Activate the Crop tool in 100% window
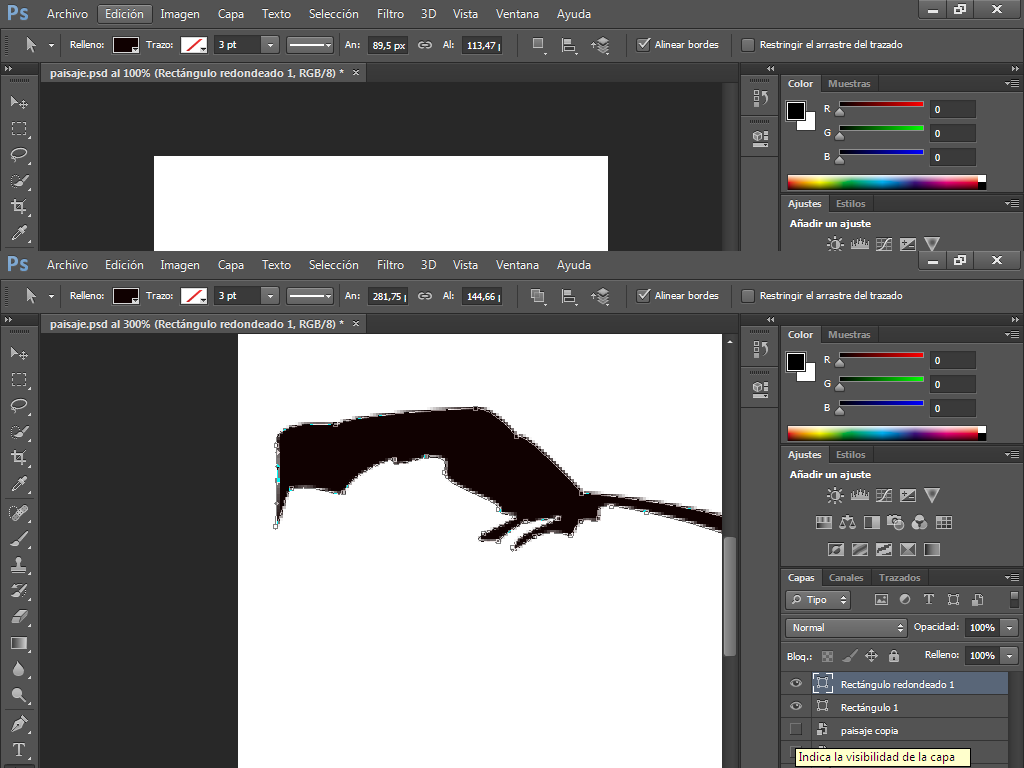The width and height of the screenshot is (1024, 768). [19, 207]
